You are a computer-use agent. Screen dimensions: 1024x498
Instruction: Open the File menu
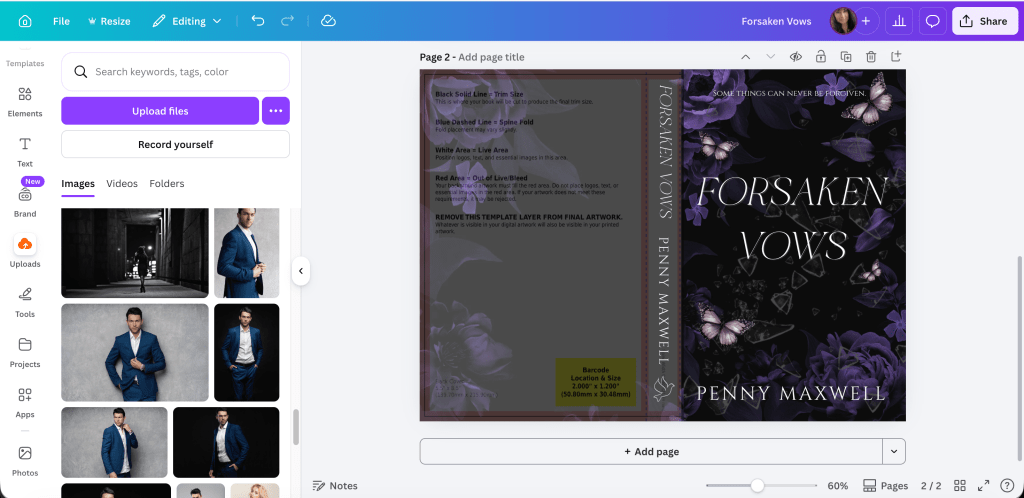[61, 21]
